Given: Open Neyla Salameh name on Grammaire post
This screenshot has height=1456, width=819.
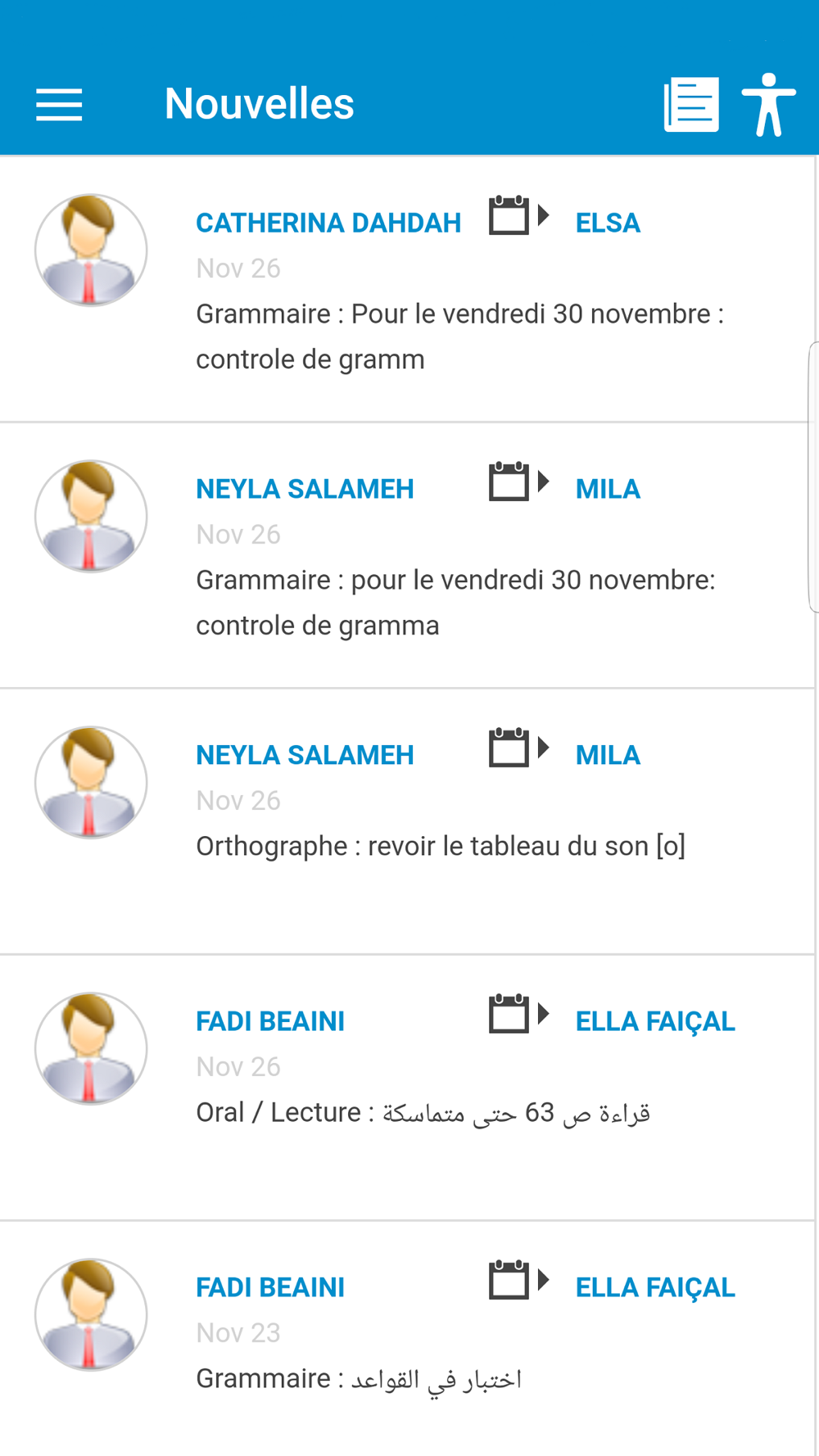Looking at the screenshot, I should 305,489.
